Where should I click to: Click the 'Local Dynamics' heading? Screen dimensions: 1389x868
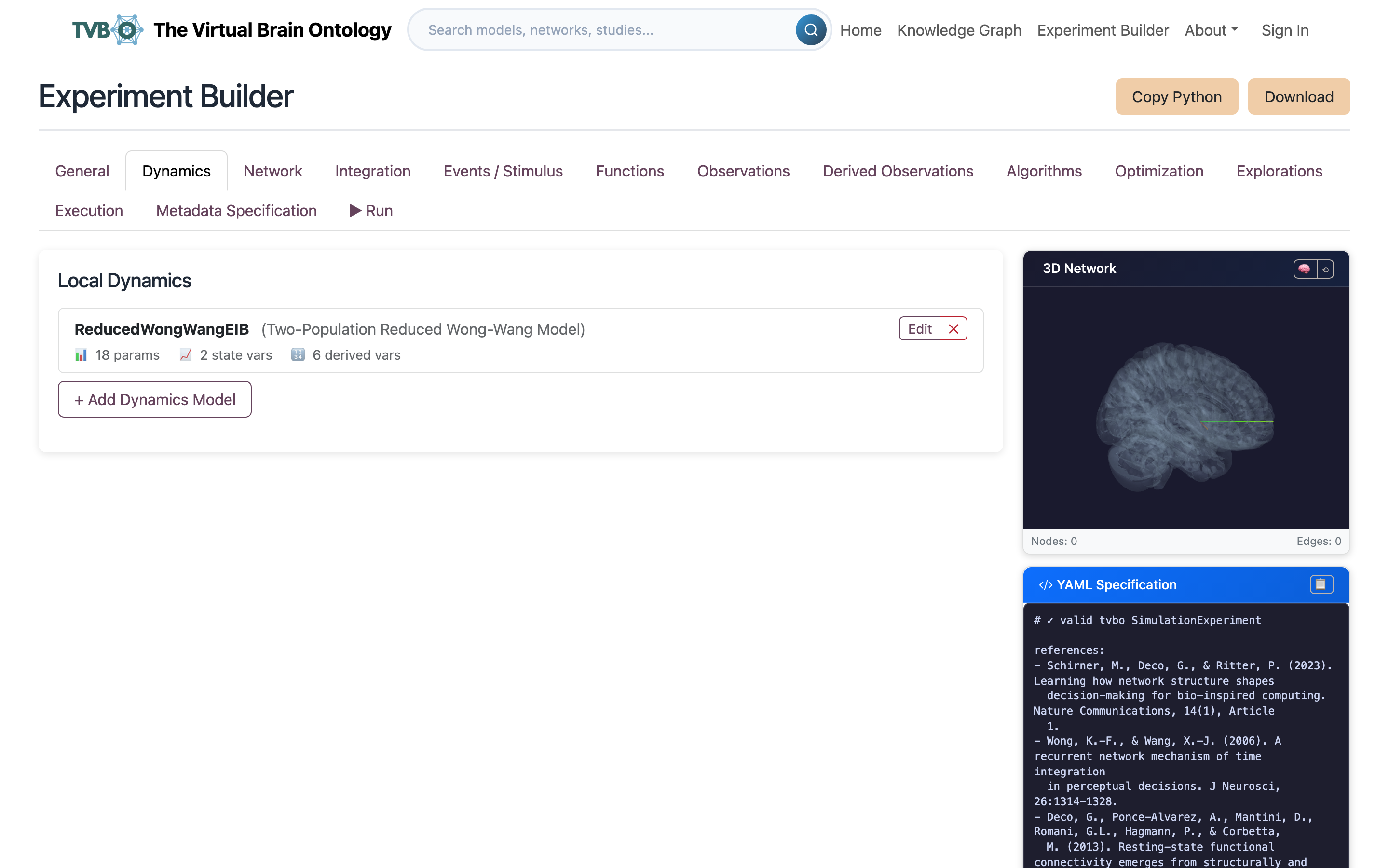click(x=124, y=281)
